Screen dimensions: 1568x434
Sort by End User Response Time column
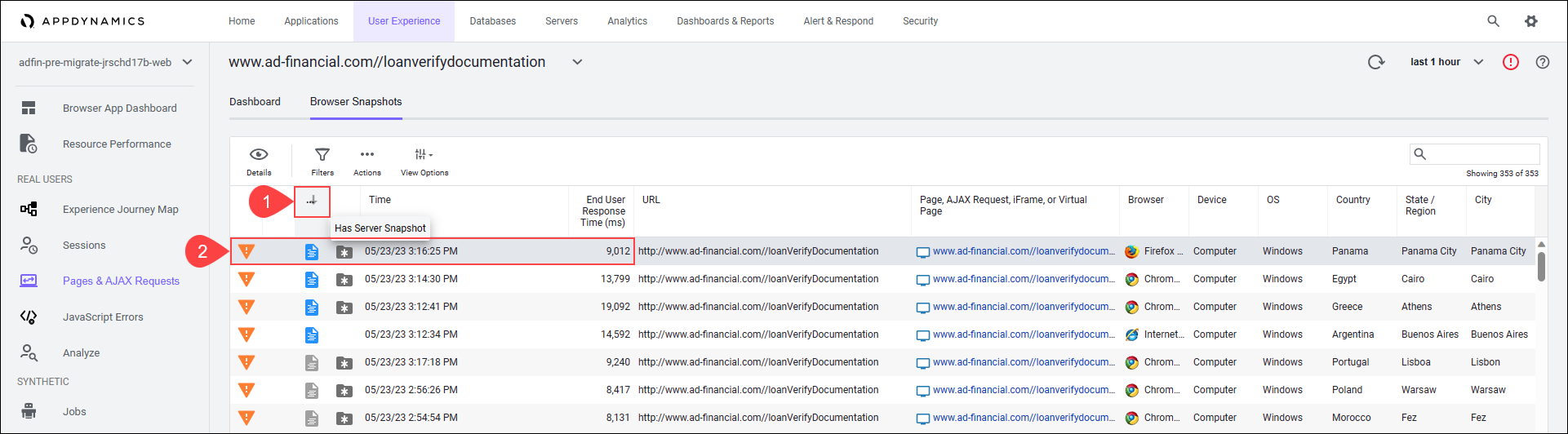pyautogui.click(x=603, y=211)
